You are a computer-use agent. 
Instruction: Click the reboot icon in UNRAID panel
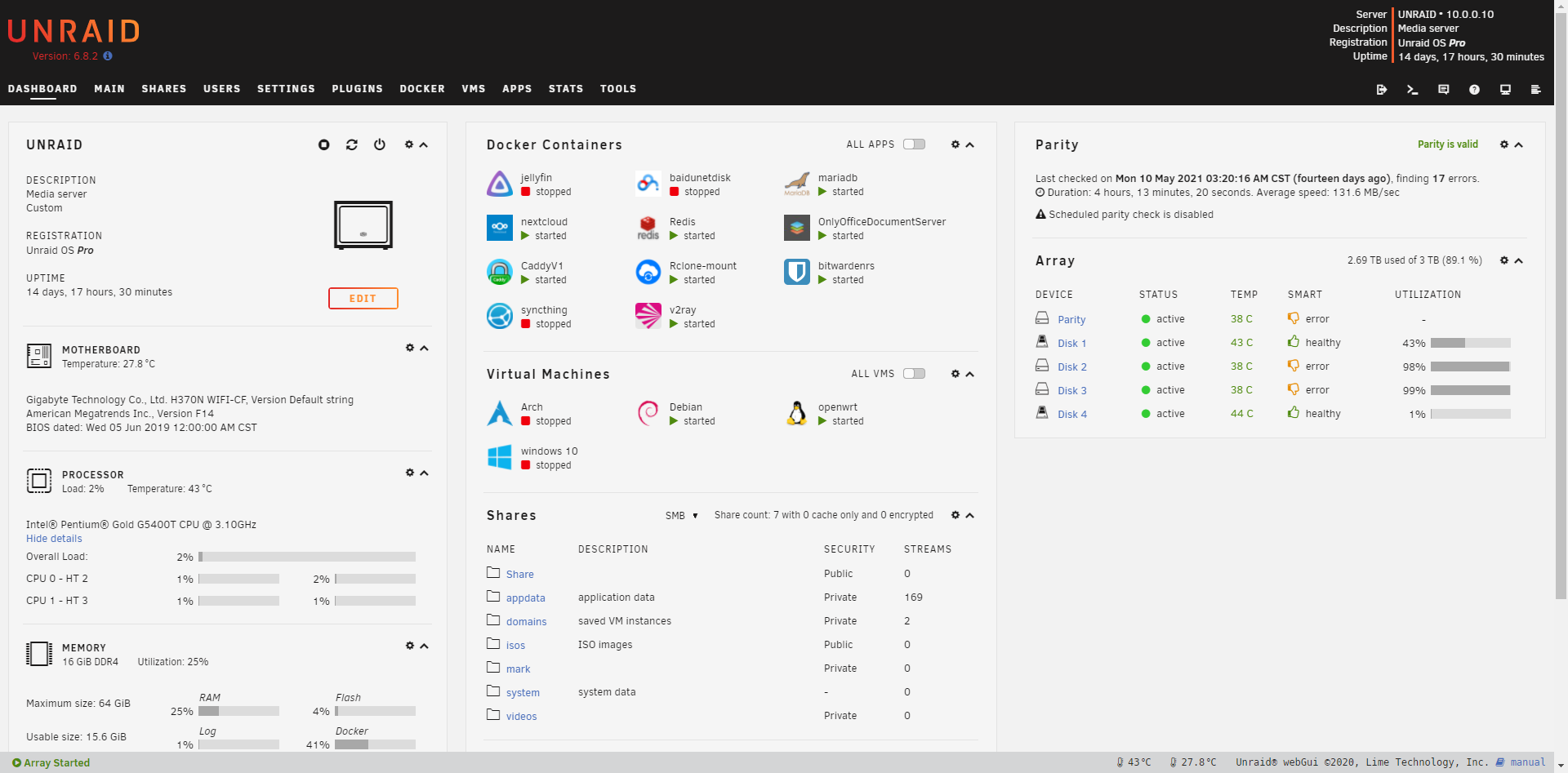tap(352, 144)
